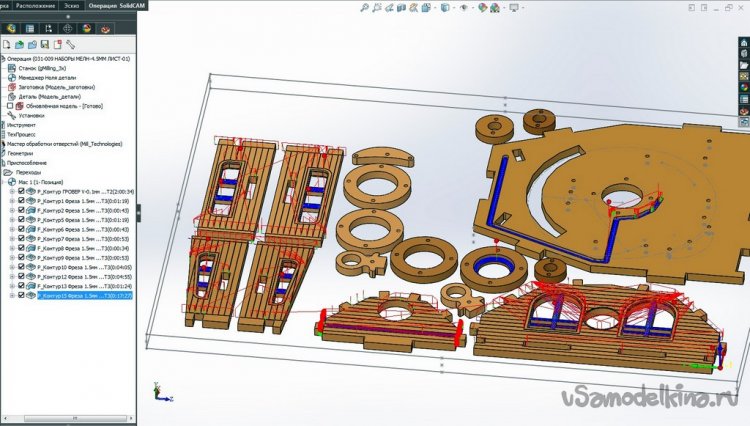Expand the F_Контур1 operation tree node
750x426 pixels.
click(x=11, y=201)
